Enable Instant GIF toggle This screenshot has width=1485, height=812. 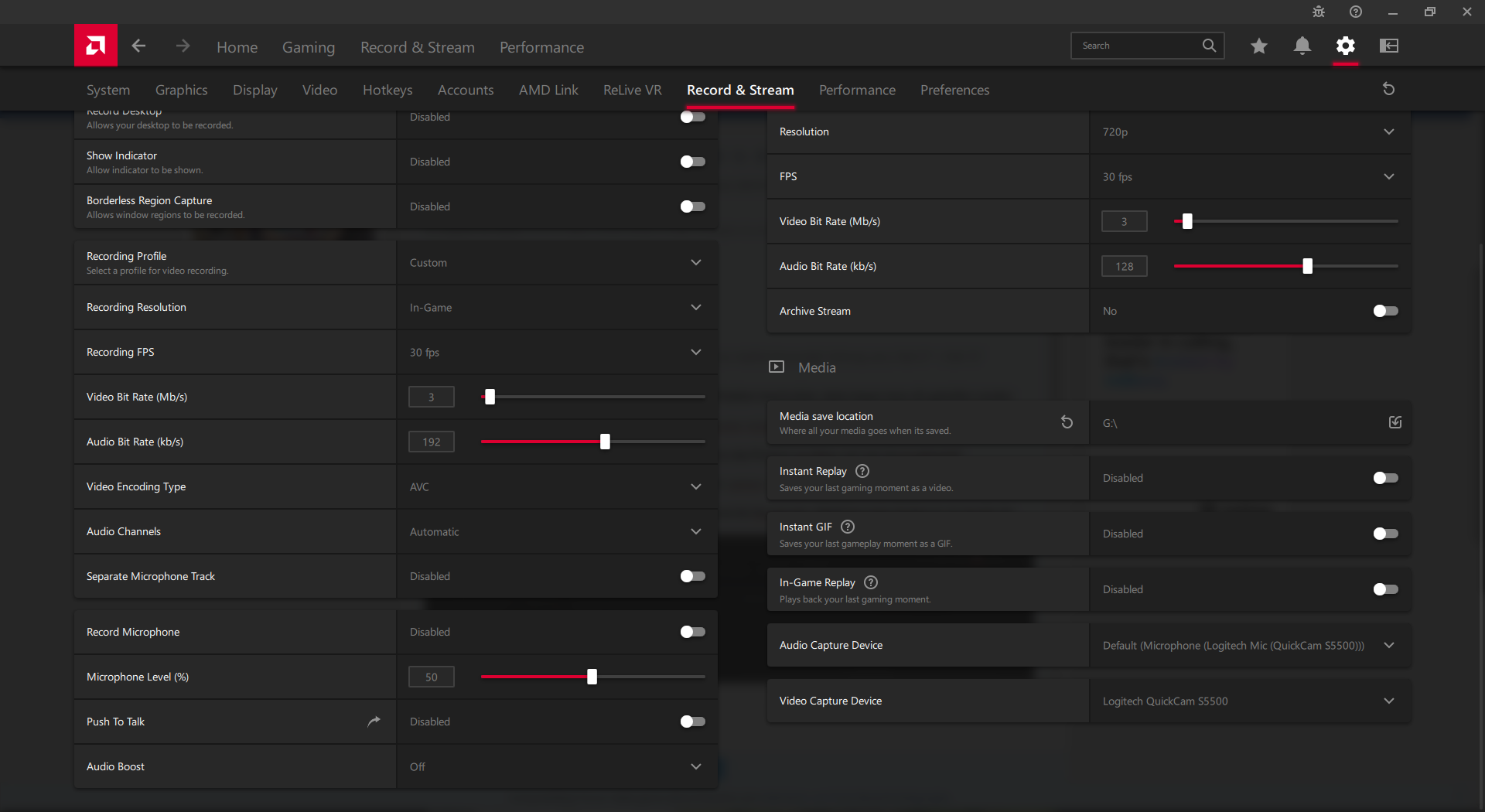pyautogui.click(x=1385, y=534)
